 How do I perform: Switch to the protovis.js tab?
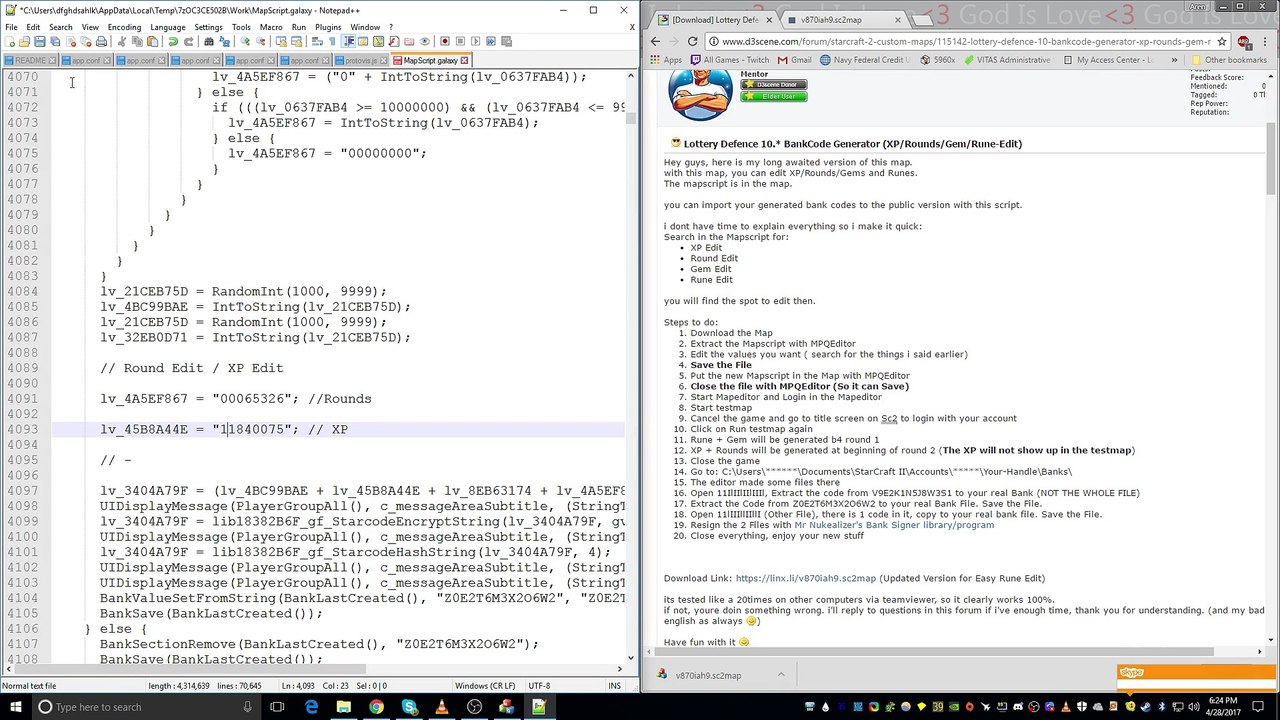click(x=361, y=60)
